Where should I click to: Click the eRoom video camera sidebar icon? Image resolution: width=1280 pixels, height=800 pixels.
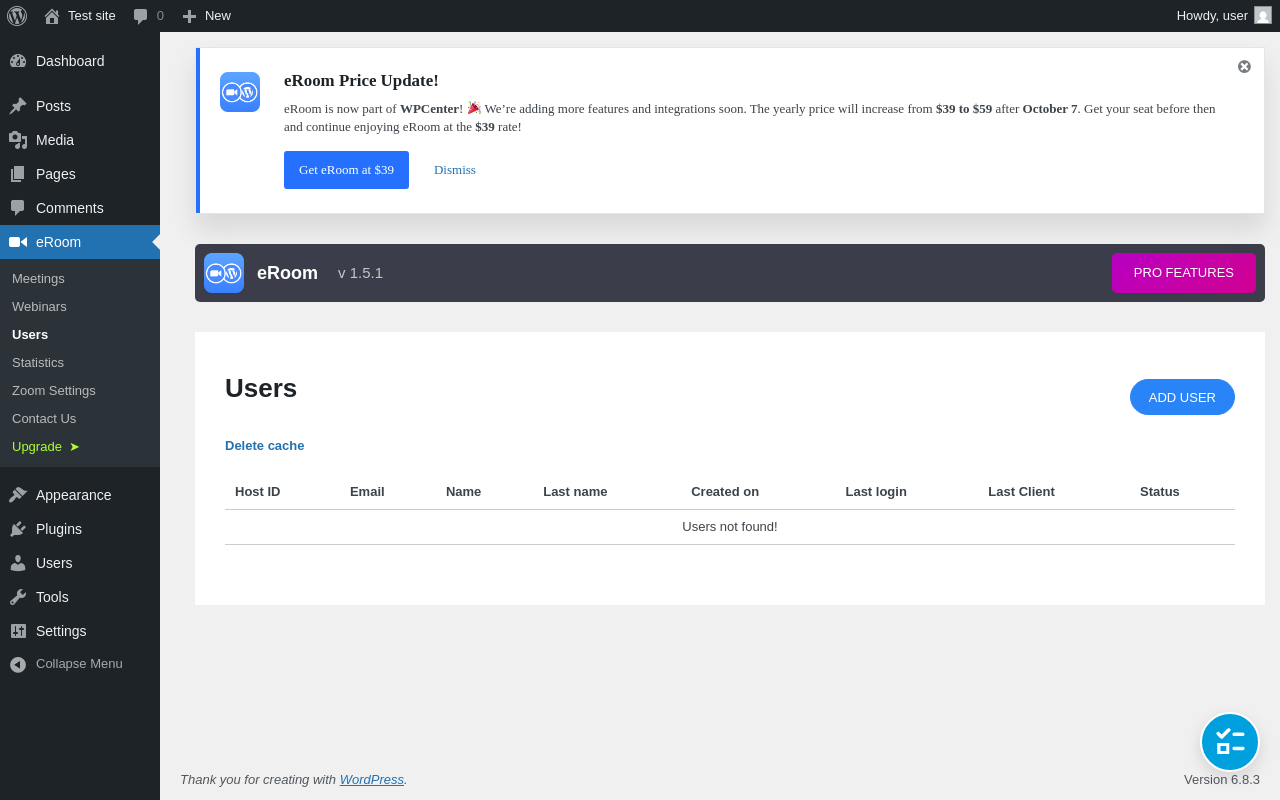[x=18, y=242]
